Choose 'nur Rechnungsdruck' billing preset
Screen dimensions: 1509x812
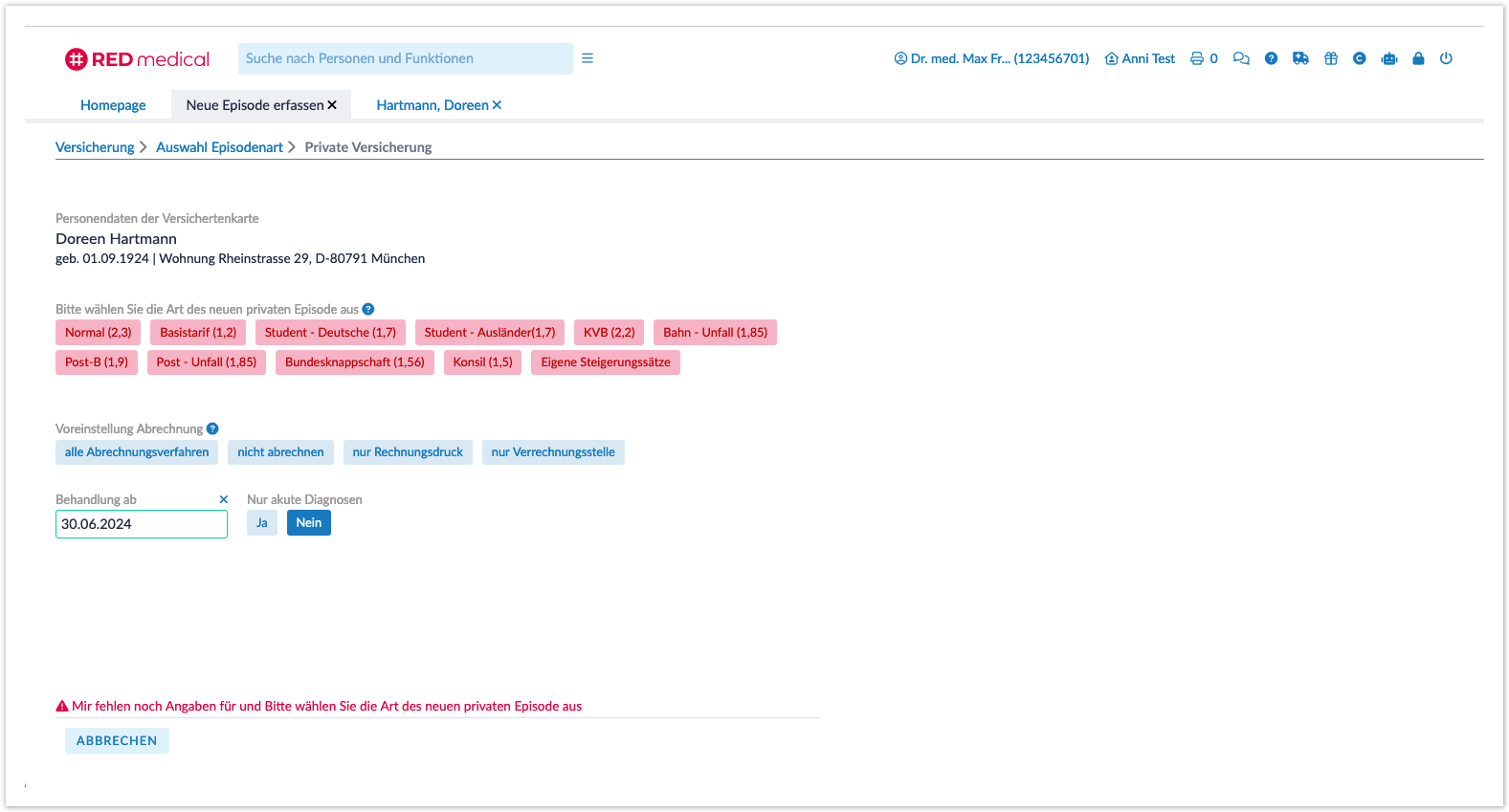coord(408,452)
